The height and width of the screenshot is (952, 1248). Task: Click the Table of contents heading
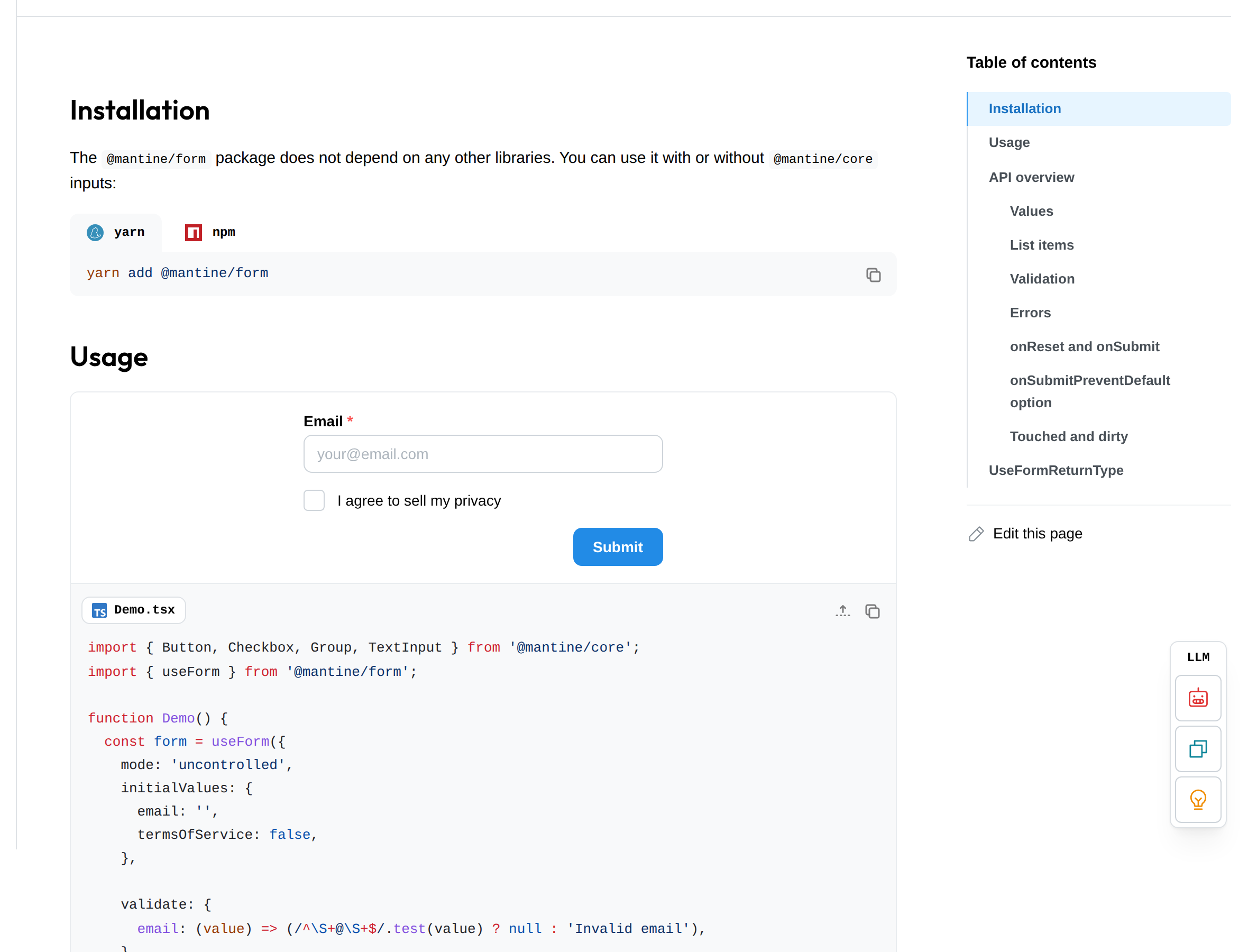(x=1031, y=62)
